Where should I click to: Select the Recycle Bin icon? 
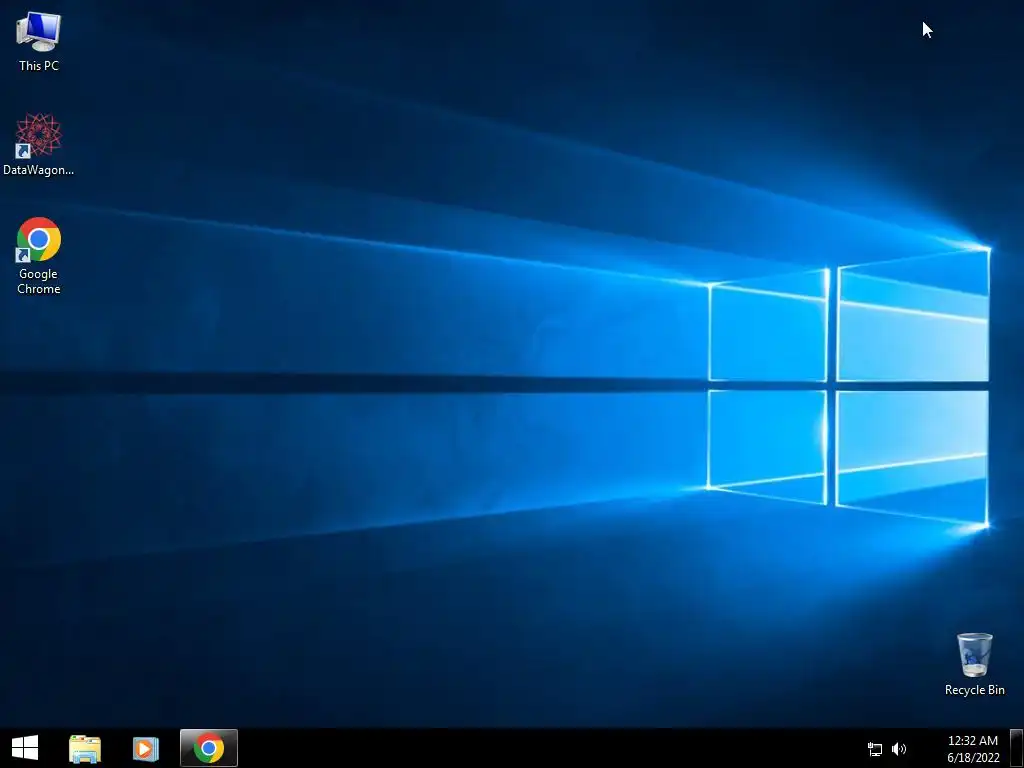coord(974,664)
